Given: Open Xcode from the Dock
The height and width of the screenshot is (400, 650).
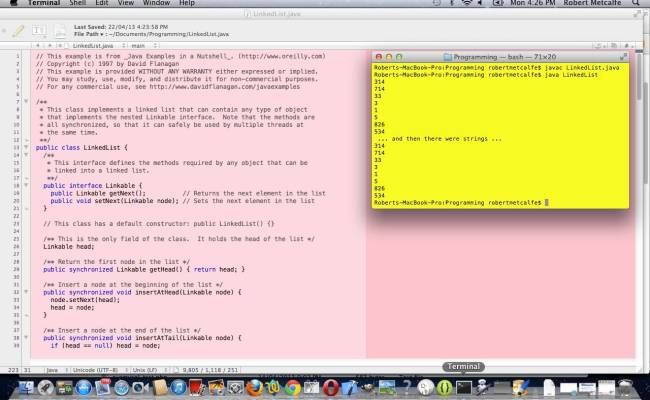Looking at the screenshot, I should [x=349, y=388].
